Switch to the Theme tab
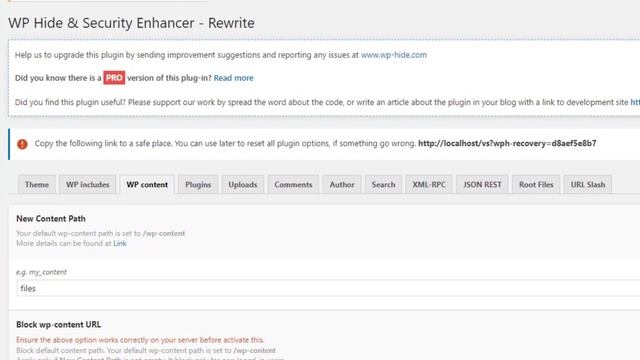Viewport: 640px width, 360px height. tap(37, 184)
